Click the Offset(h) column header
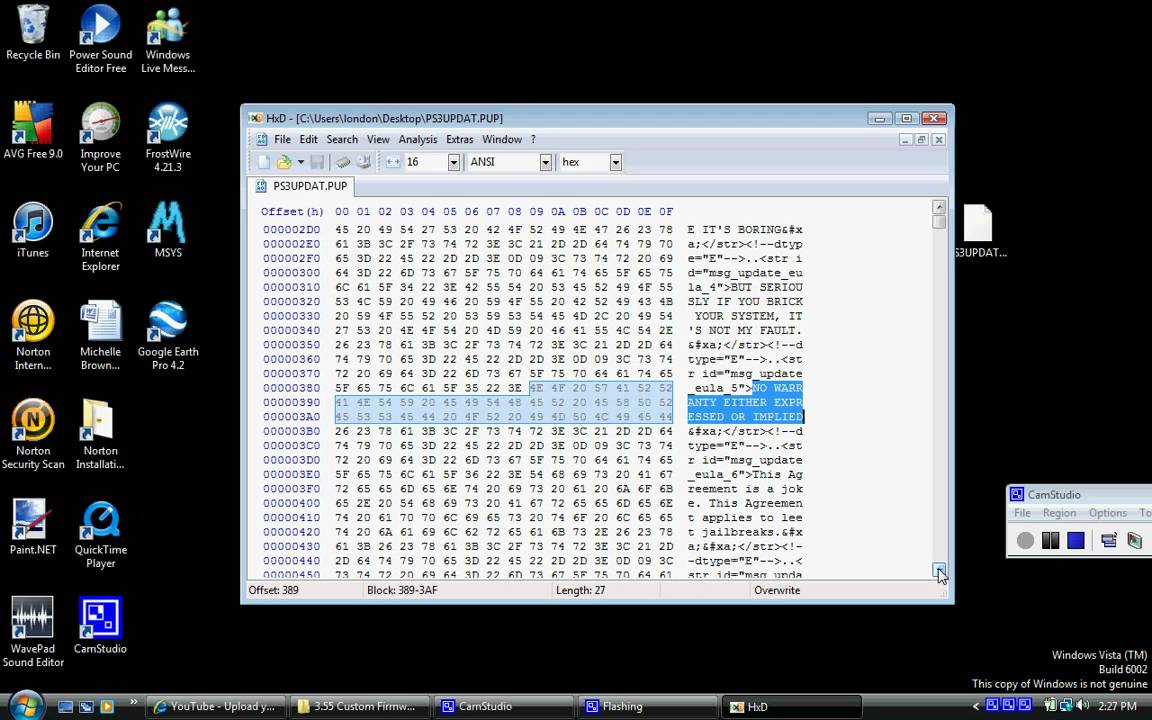Screen dimensions: 1152x720 pos(292,212)
